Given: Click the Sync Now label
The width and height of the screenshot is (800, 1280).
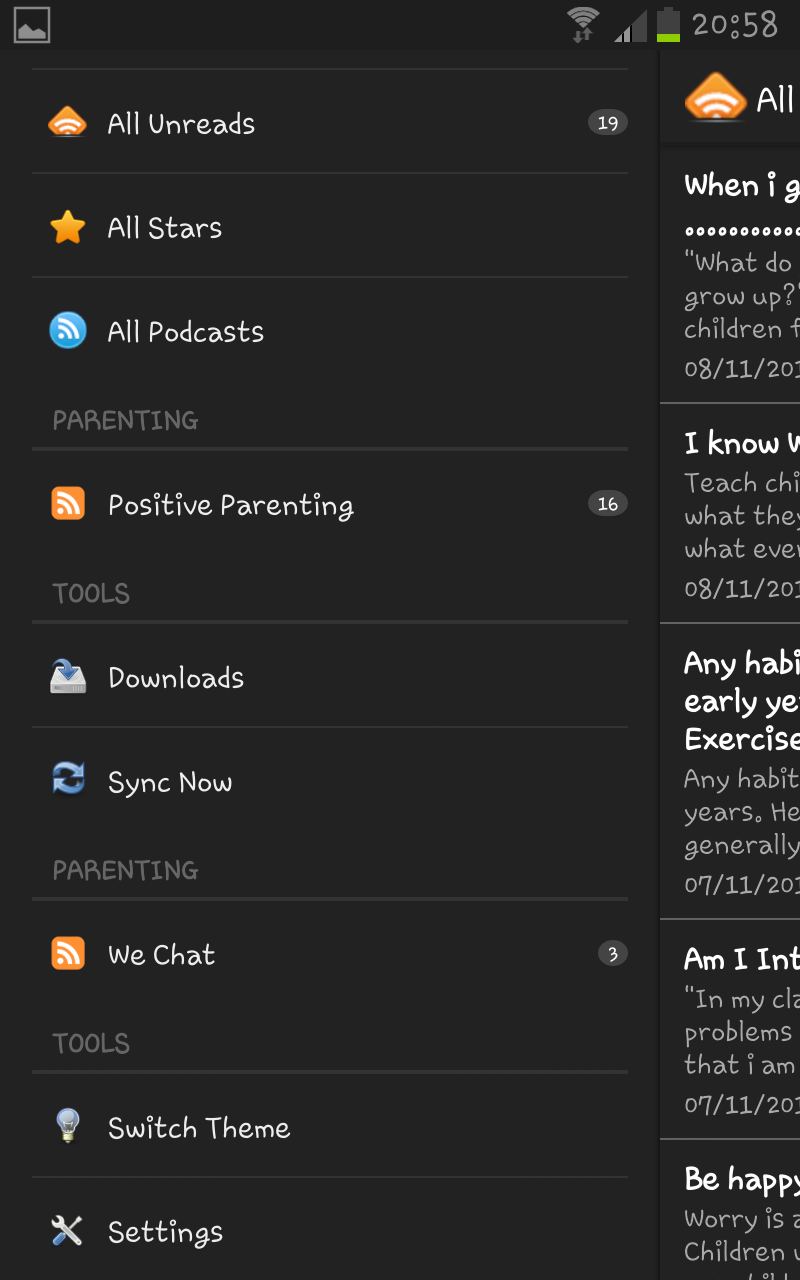Looking at the screenshot, I should tap(170, 782).
